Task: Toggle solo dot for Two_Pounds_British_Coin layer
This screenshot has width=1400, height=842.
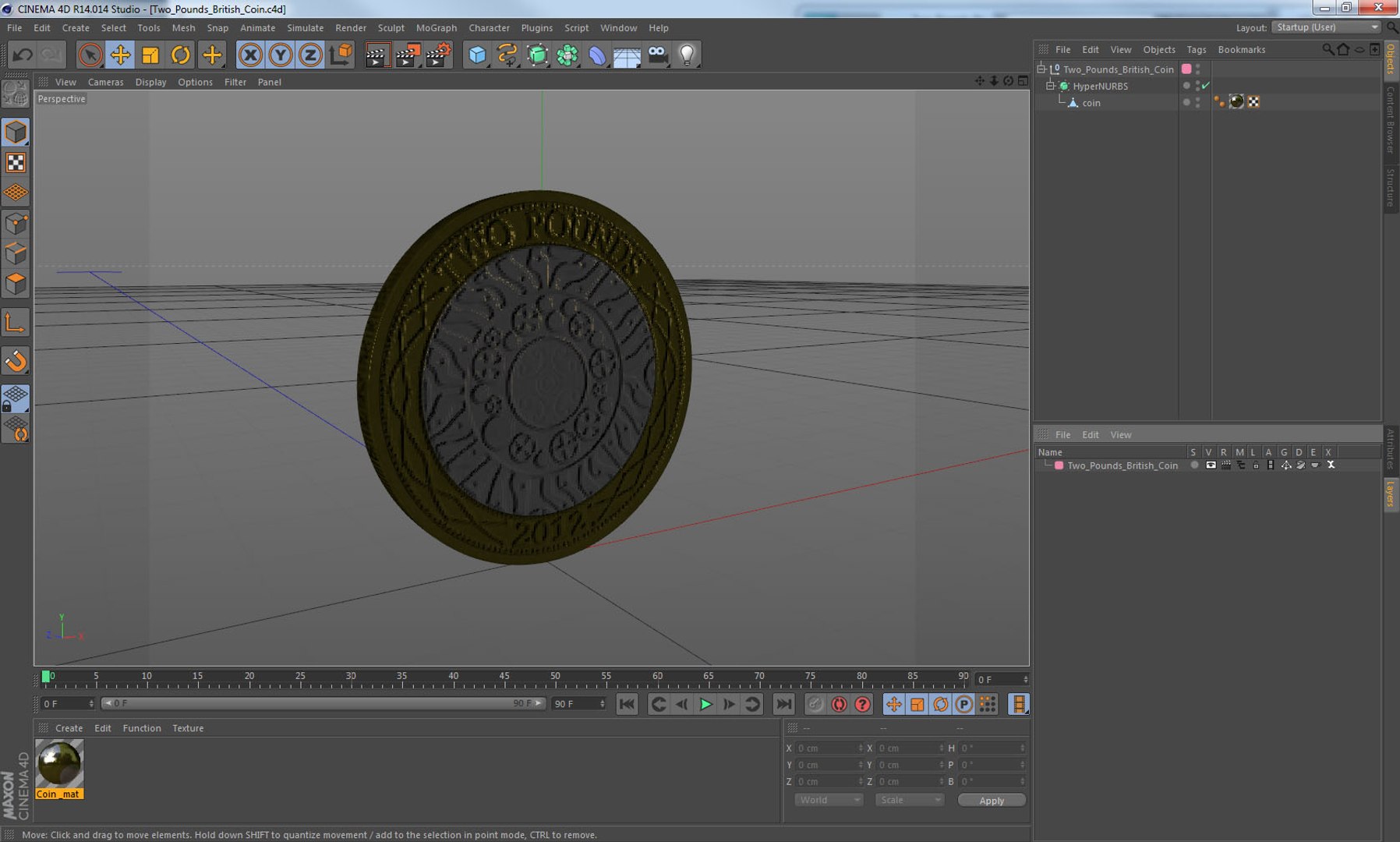Action: [x=1194, y=465]
